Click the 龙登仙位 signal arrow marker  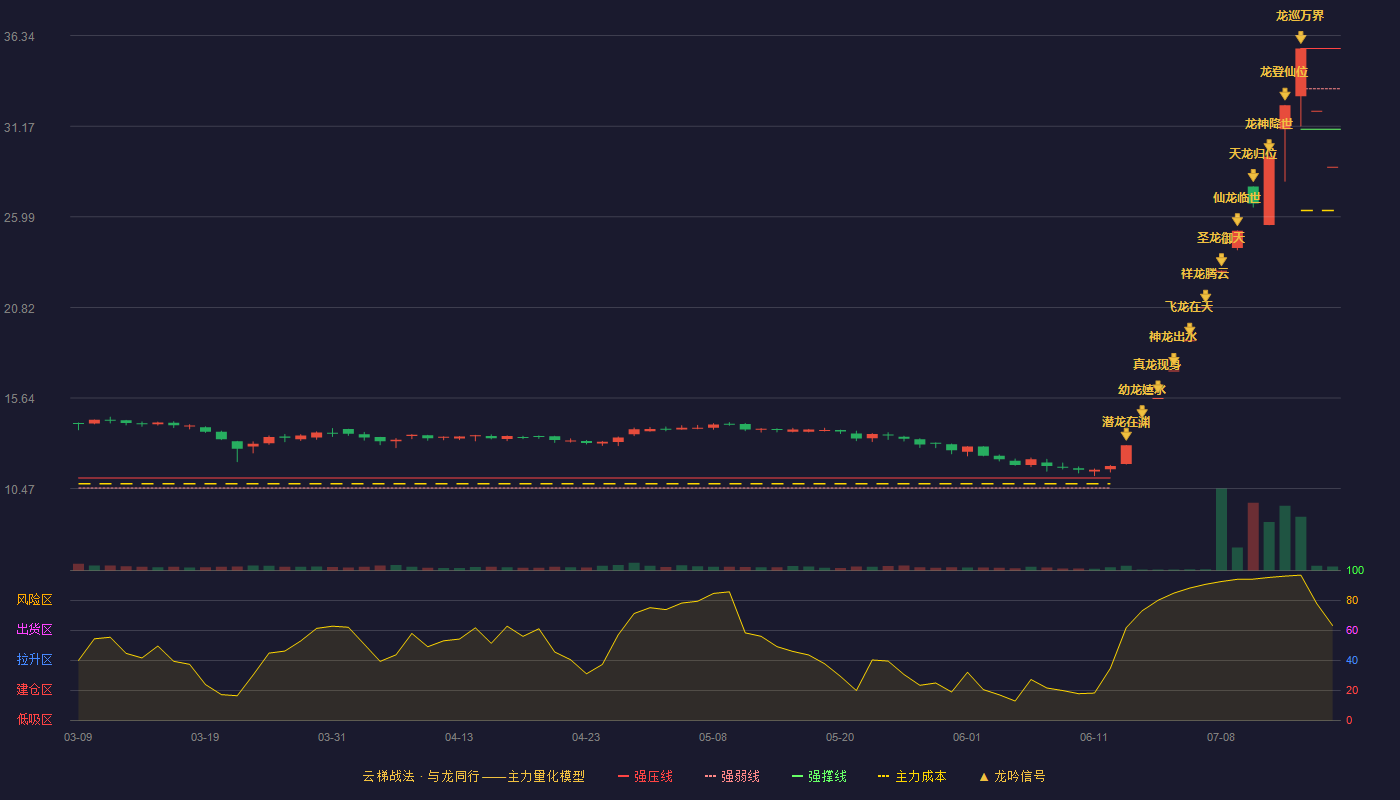point(1284,94)
